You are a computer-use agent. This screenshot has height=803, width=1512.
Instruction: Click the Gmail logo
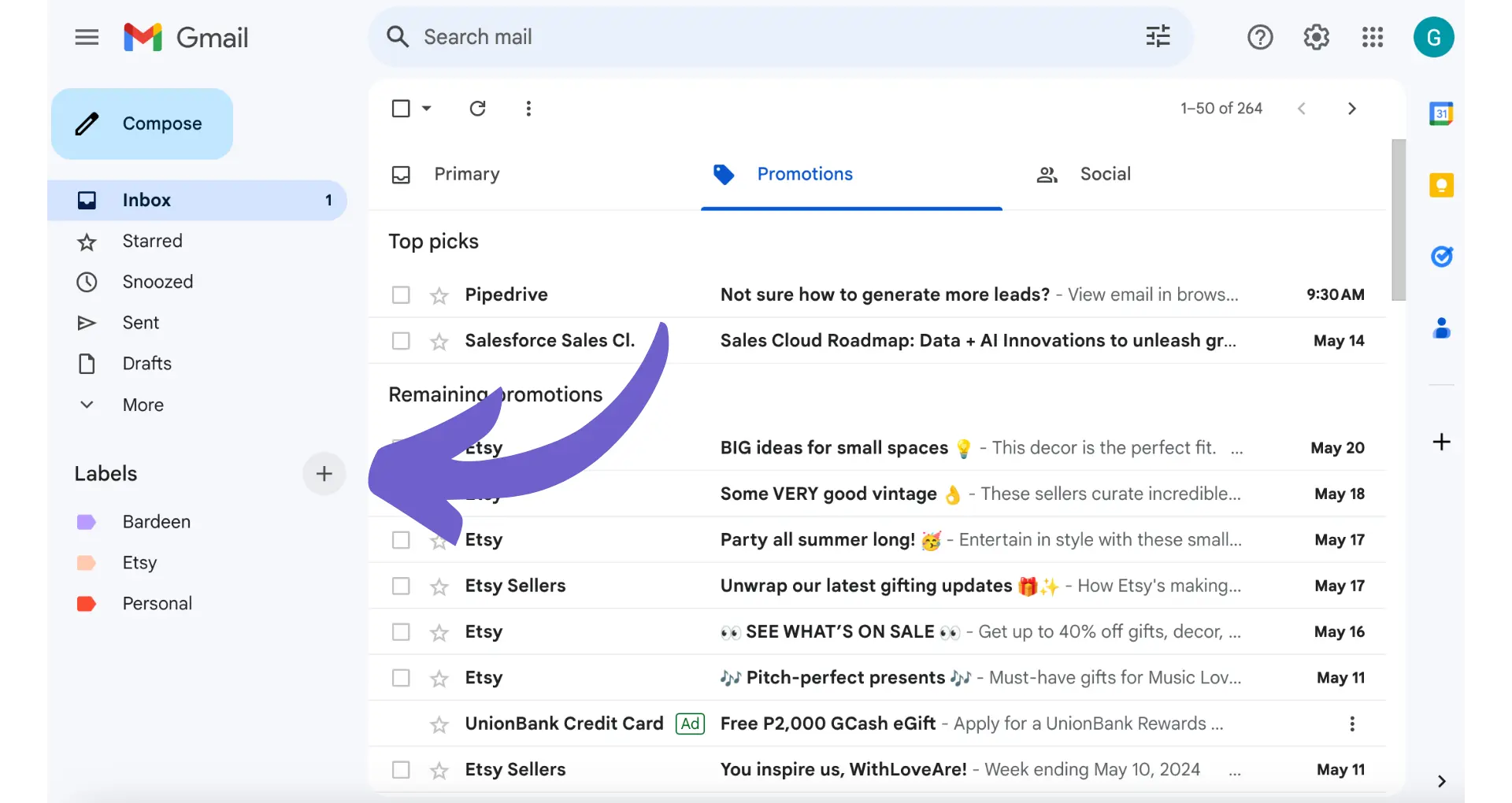(x=186, y=37)
